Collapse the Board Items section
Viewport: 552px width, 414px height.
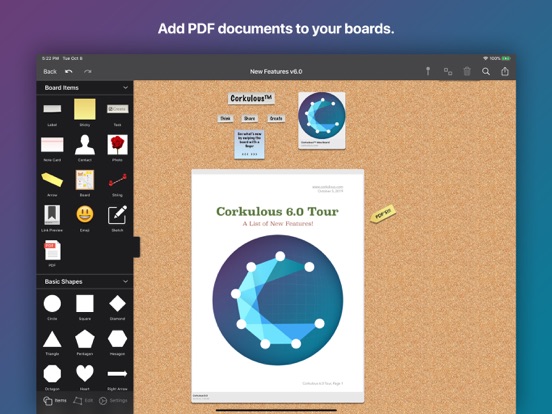(x=125, y=88)
